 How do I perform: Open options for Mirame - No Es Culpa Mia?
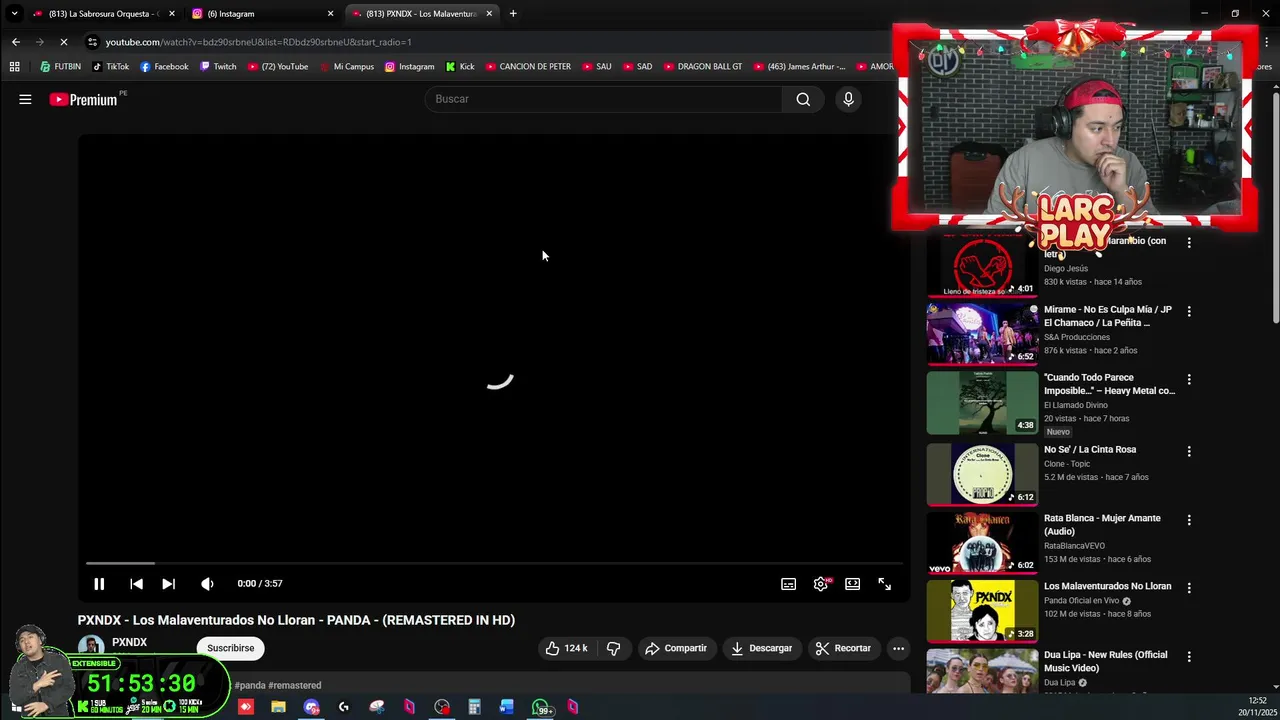(x=1189, y=311)
